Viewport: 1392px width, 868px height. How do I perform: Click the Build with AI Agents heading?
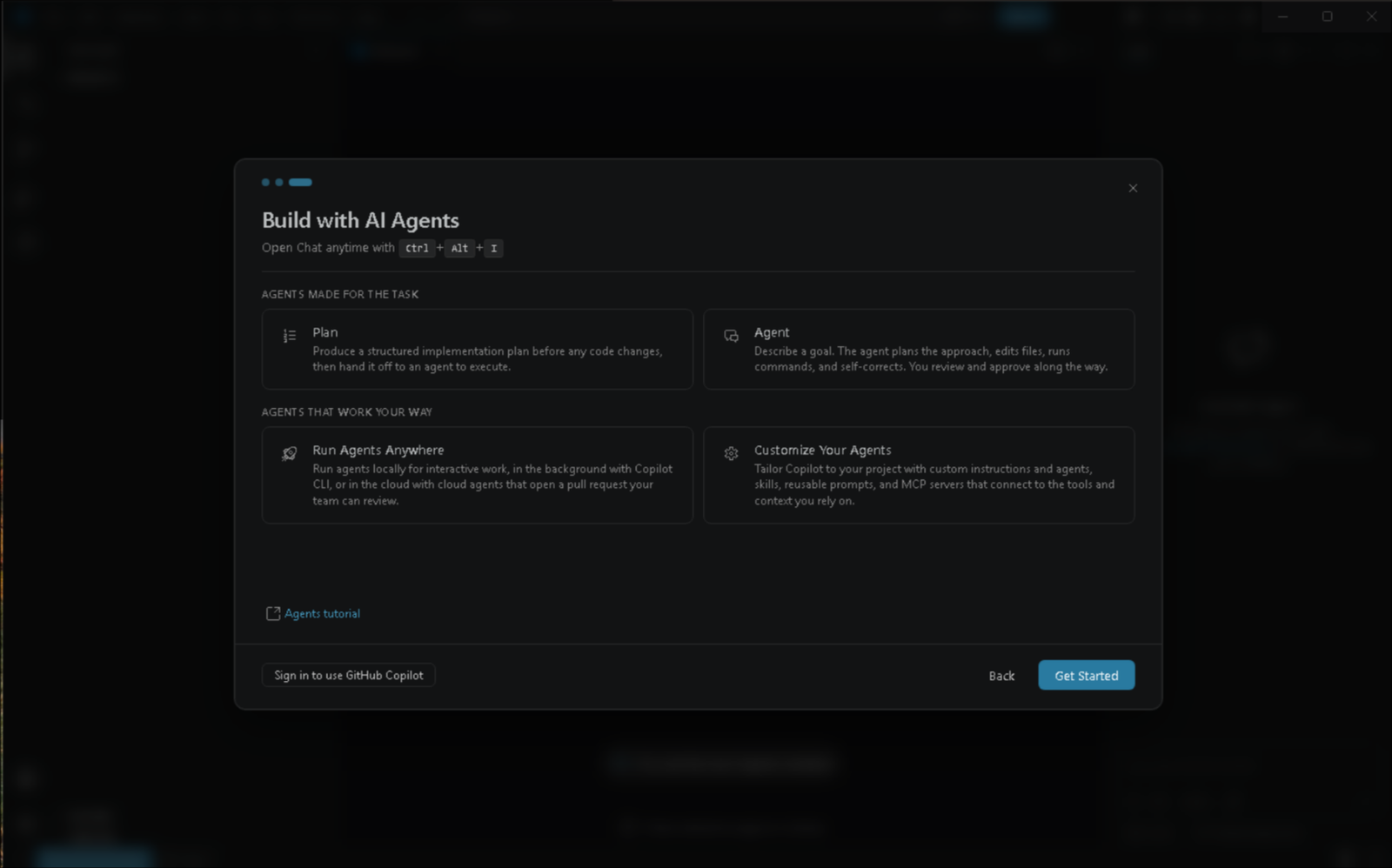coord(360,220)
